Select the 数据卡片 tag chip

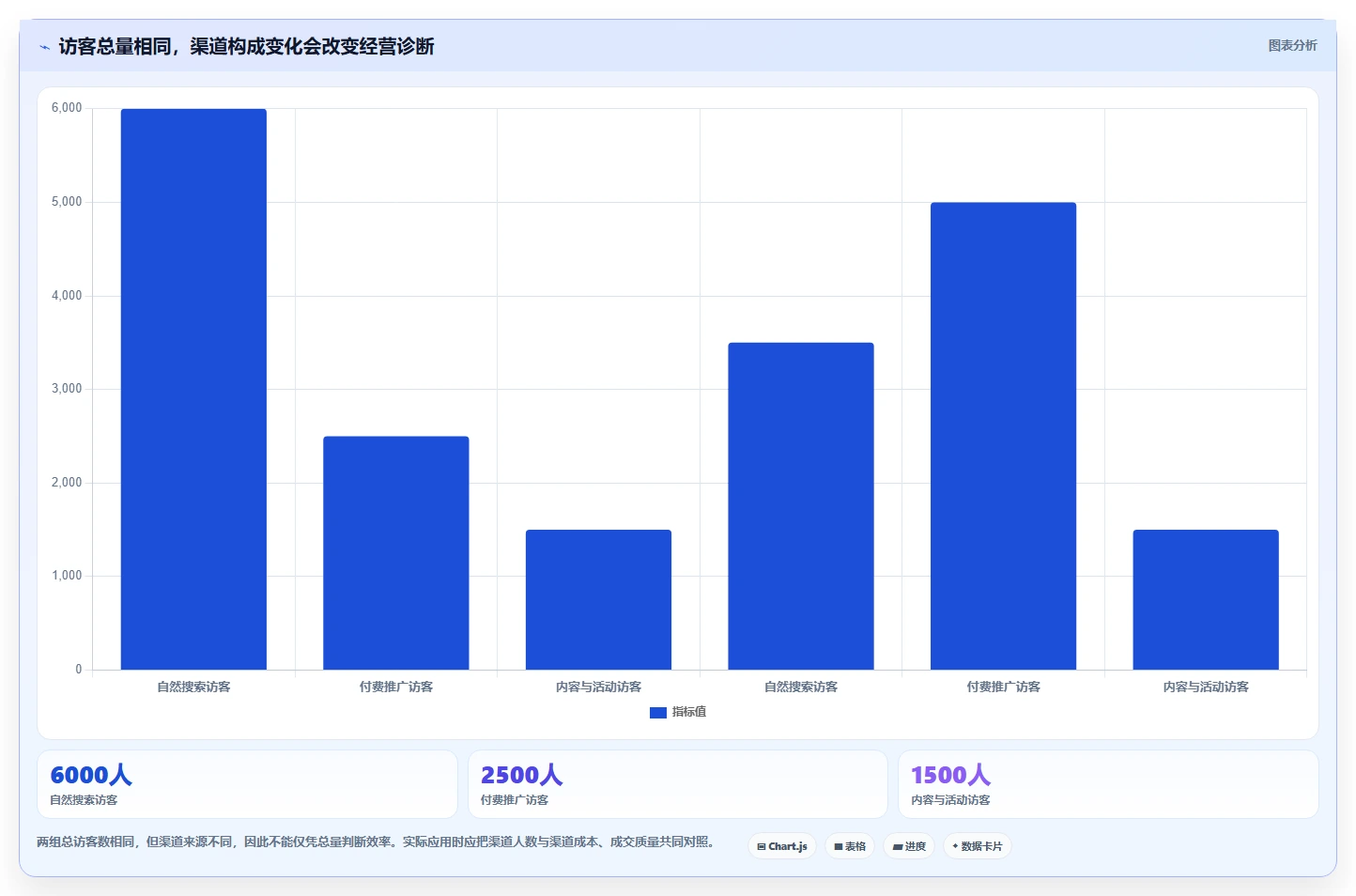click(978, 846)
